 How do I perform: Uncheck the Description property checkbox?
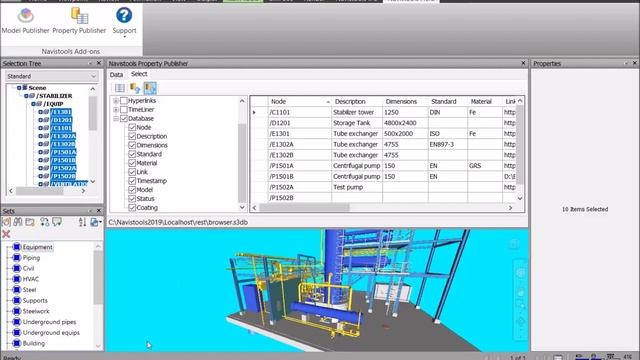132,136
